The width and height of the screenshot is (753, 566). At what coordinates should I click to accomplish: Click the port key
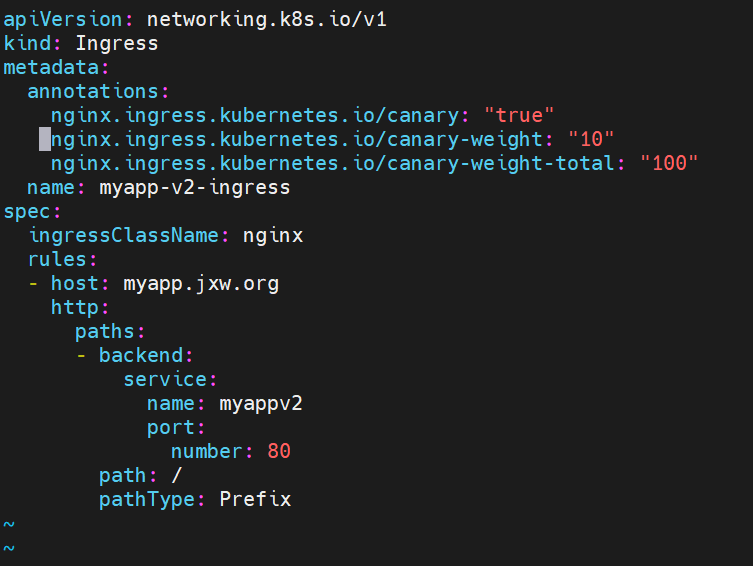click(171, 428)
